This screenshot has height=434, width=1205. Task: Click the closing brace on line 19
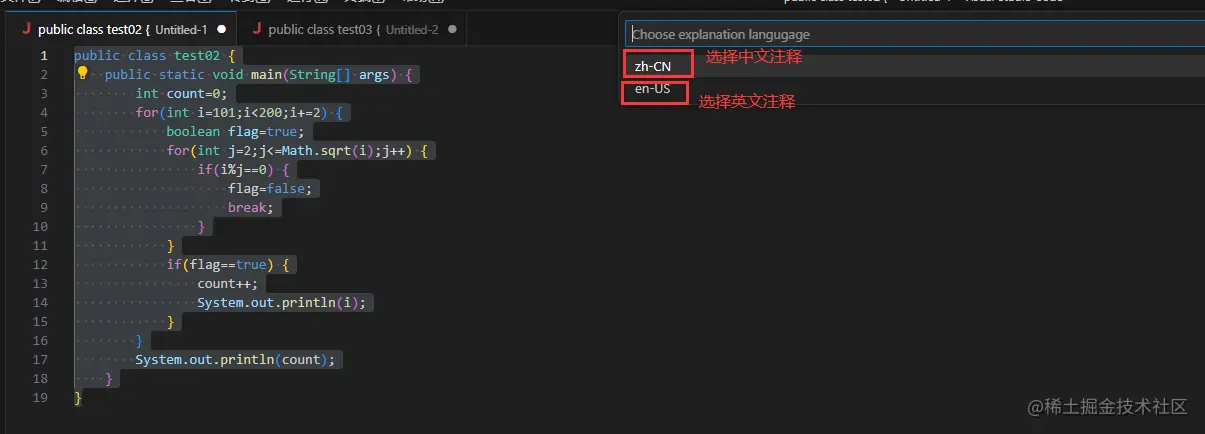78,397
